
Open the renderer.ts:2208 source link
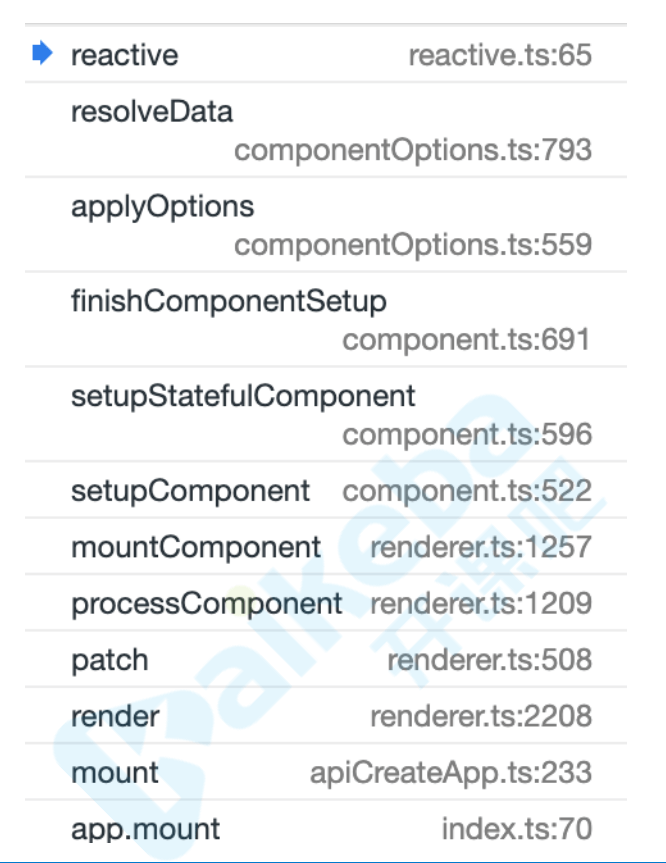coord(481,715)
